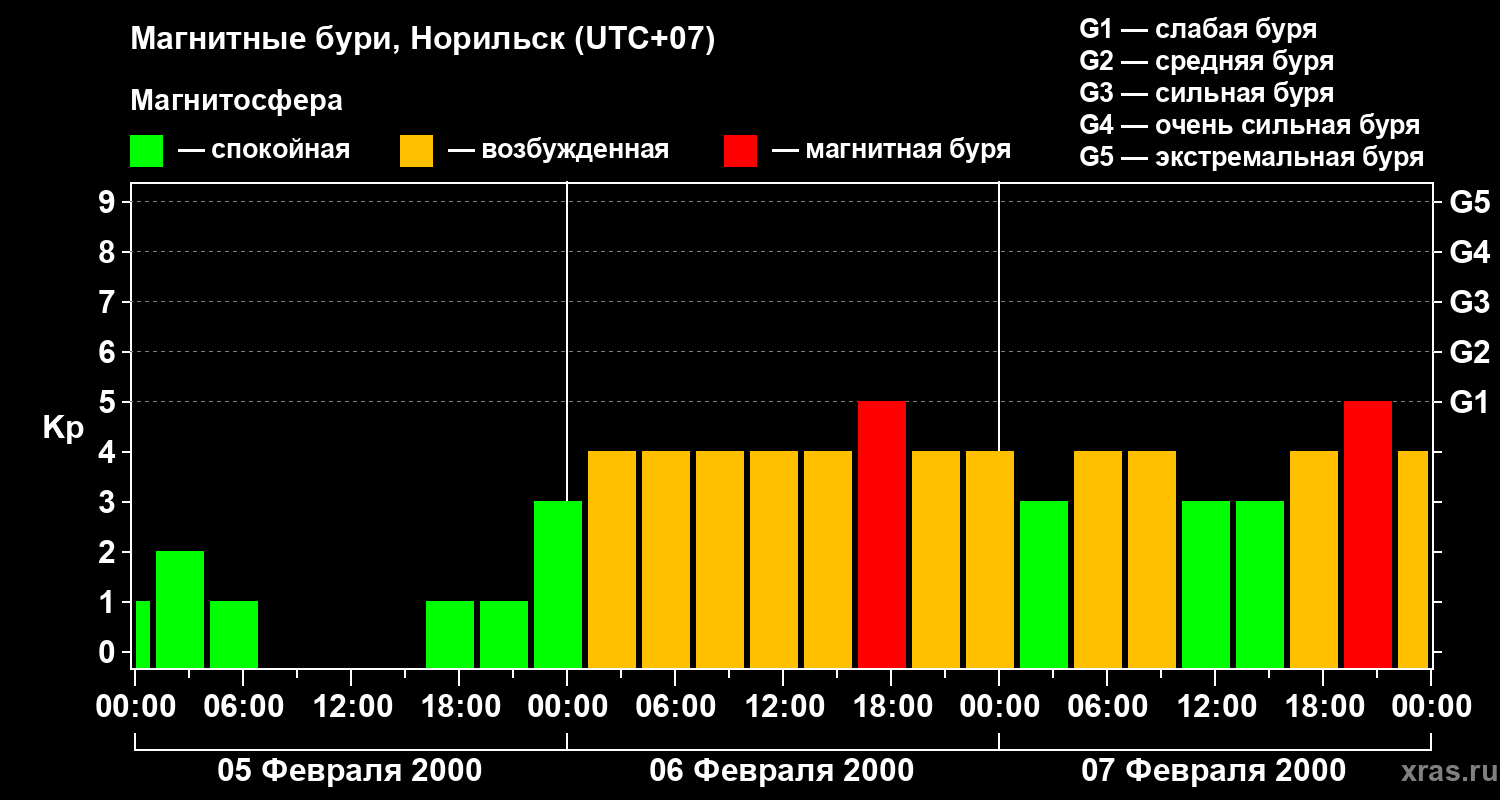Click the right-axis 'G5' level label
Viewport: 1500px width, 800px height.
pyautogui.click(x=1470, y=202)
